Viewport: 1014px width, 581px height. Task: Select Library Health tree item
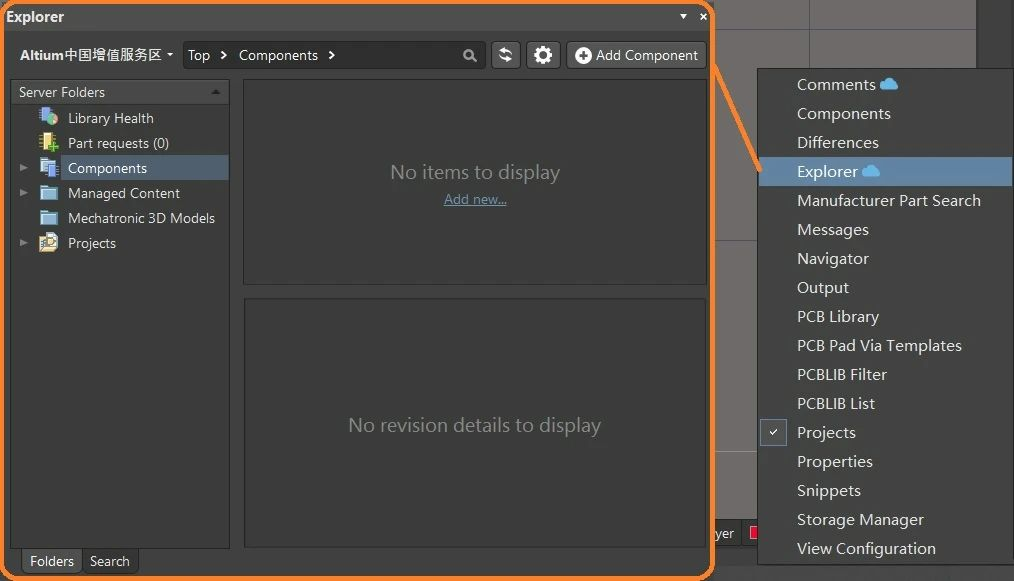coord(111,118)
